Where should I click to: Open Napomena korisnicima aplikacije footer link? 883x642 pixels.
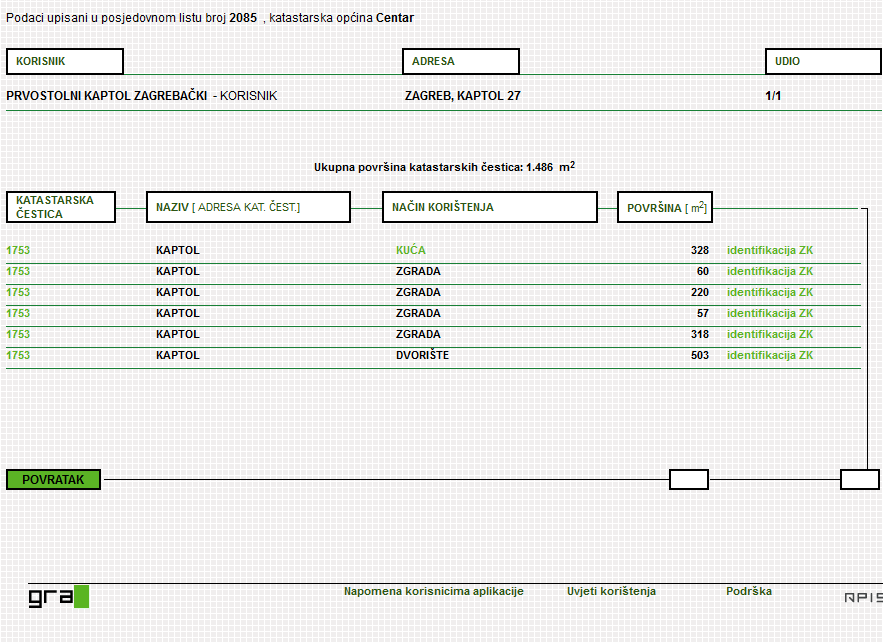coord(433,591)
